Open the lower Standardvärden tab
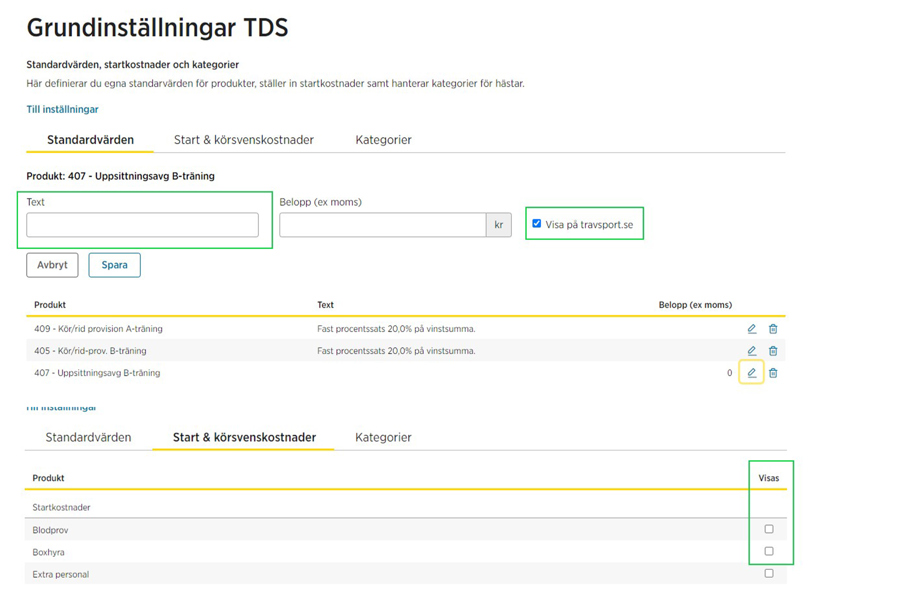Image resolution: width=910 pixels, height=591 pixels. (88, 438)
